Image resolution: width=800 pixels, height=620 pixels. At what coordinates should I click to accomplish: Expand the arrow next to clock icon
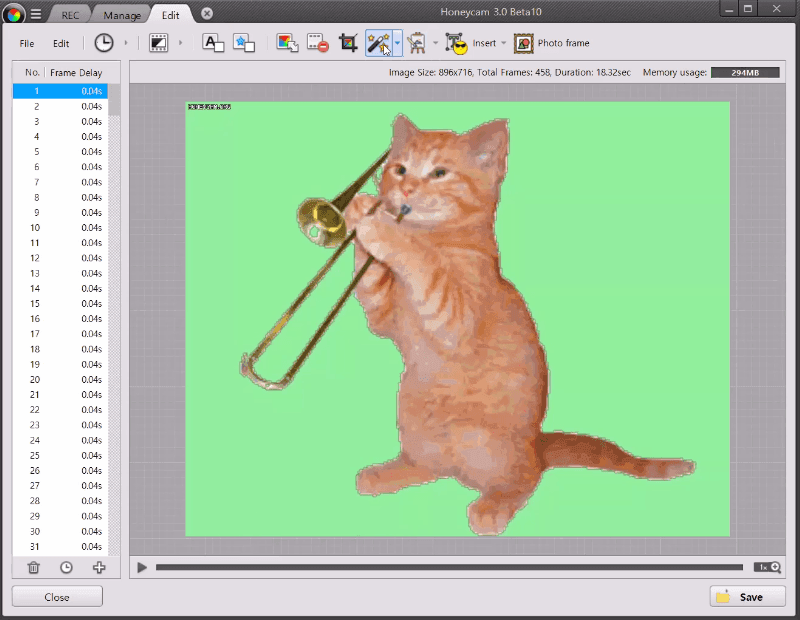126,43
